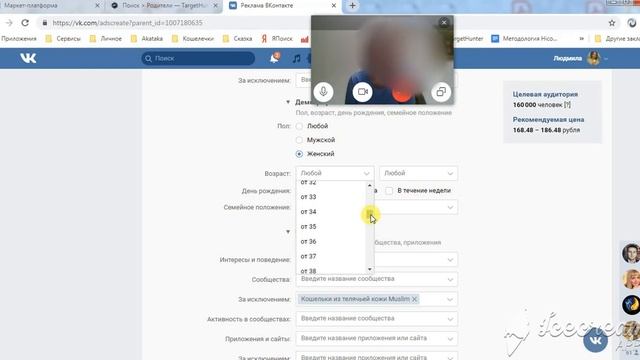This screenshot has height=360, width=640.
Task: Check В течение недели birthday checkbox
Action: (389, 191)
